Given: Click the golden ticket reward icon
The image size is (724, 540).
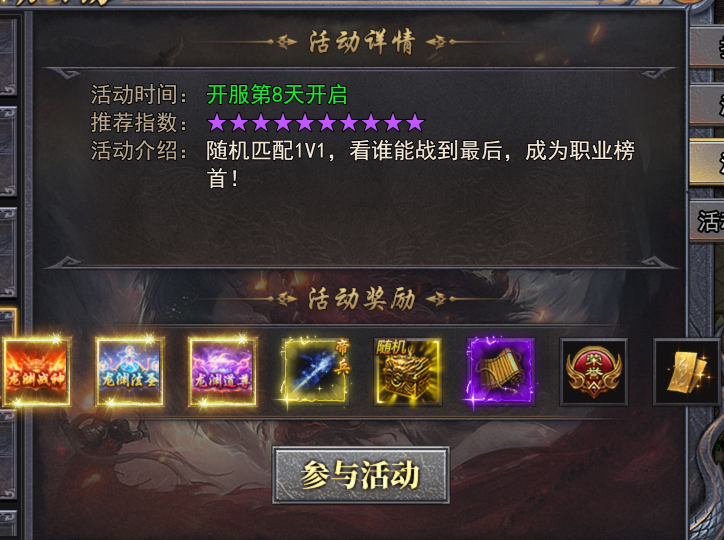Looking at the screenshot, I should (x=687, y=372).
